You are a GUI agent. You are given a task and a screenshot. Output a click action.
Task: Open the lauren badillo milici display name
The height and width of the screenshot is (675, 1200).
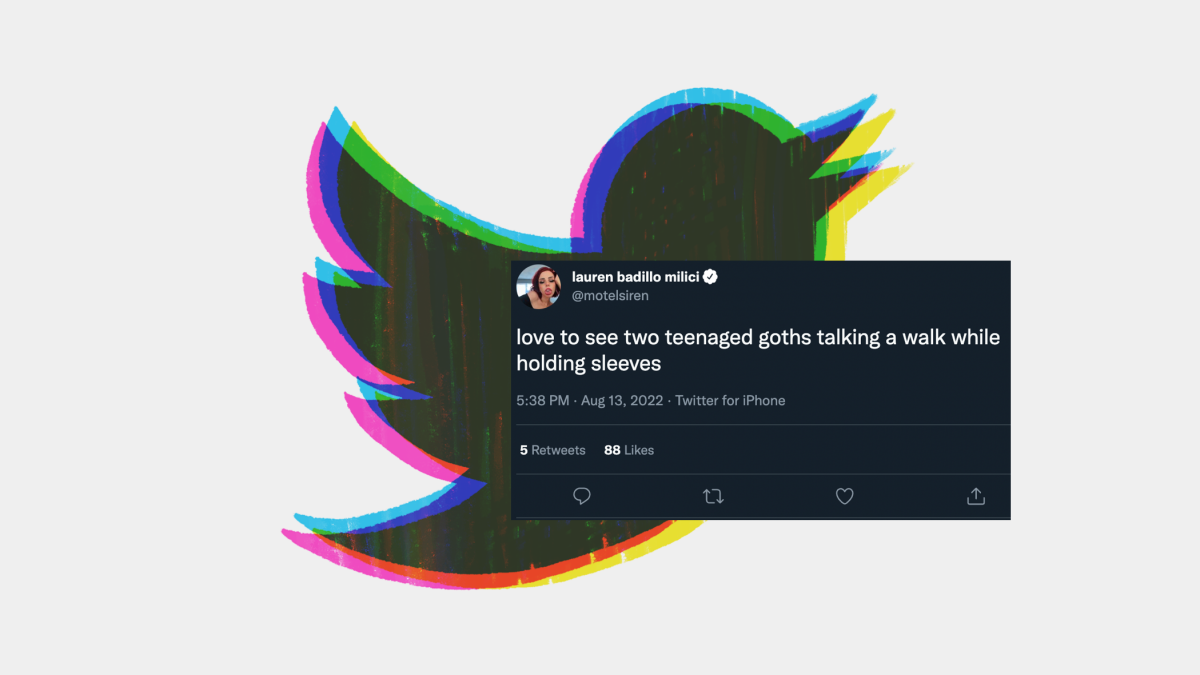[x=635, y=277]
